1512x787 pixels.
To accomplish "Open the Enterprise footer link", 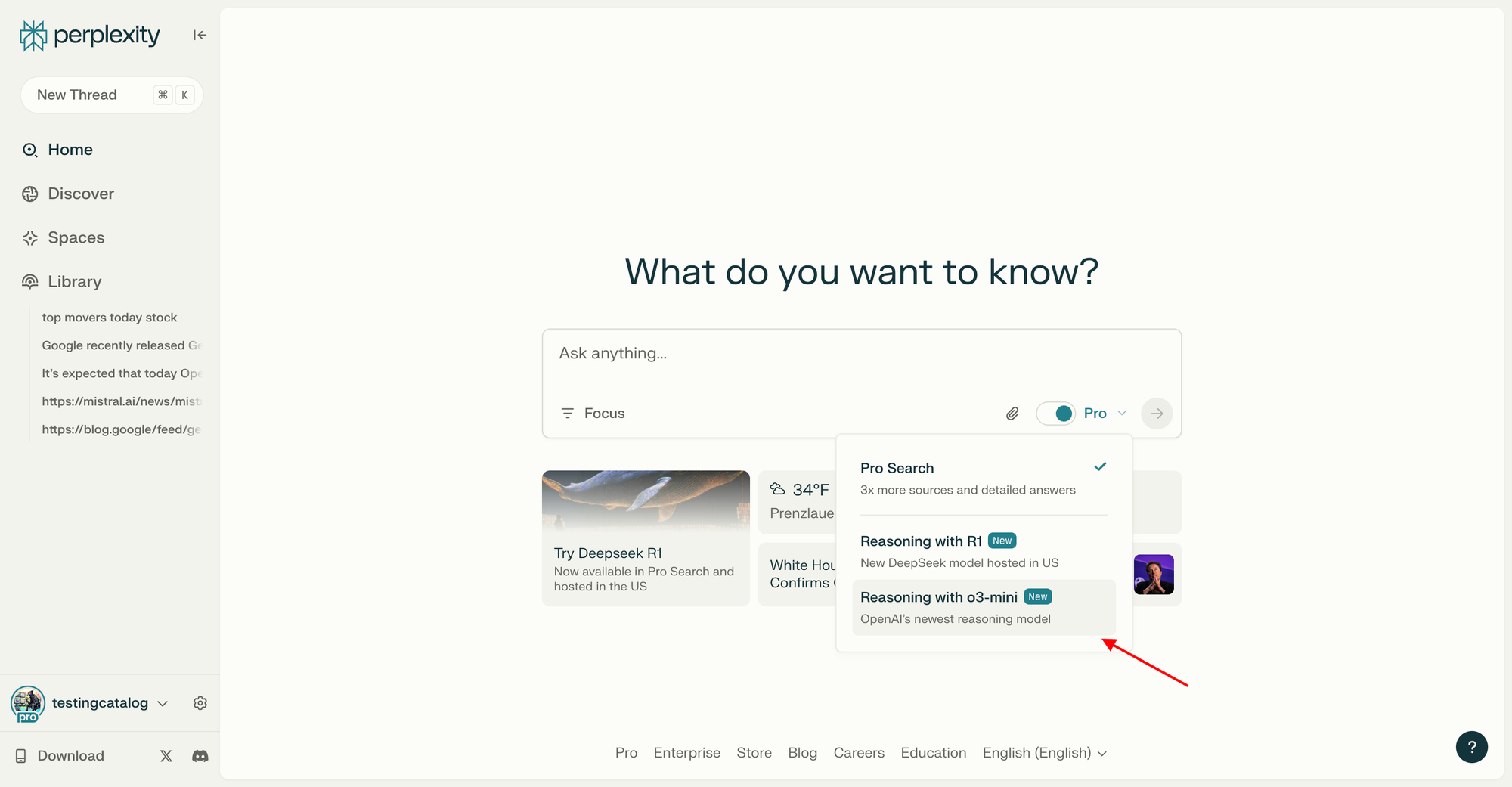I will point(687,753).
